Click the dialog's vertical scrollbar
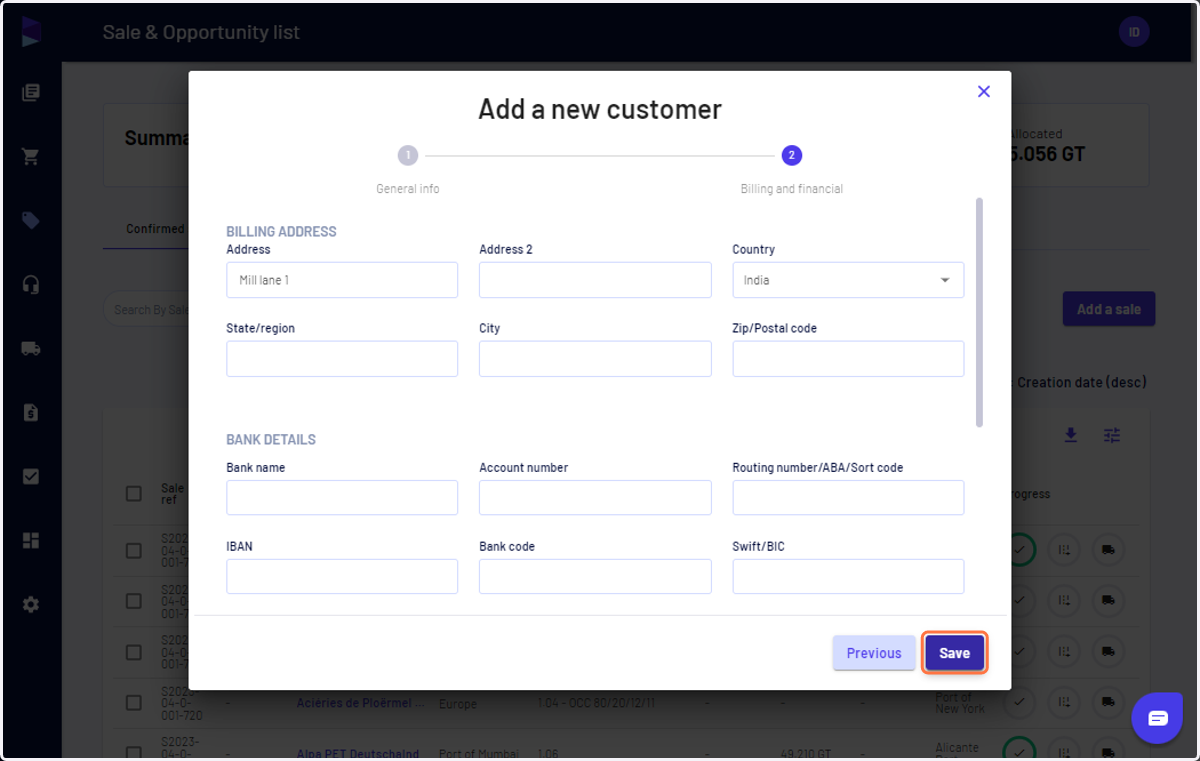1200x761 pixels. 979,312
